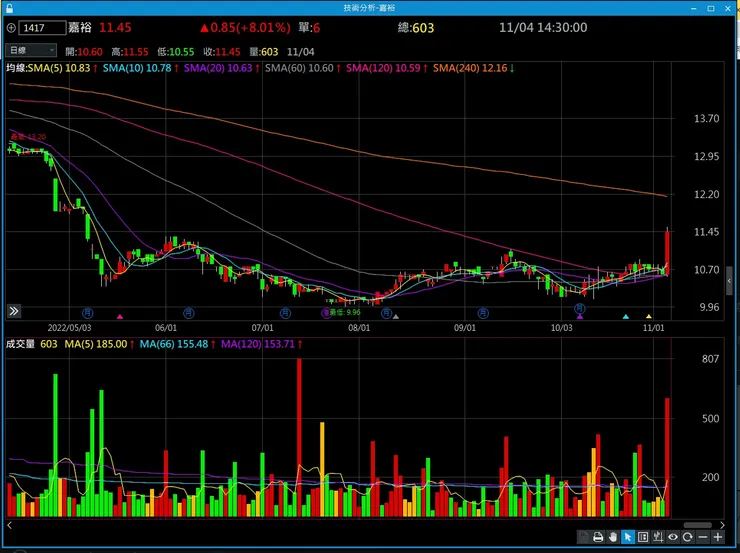Viewport: 740px width, 553px height.
Task: Click the timestamp 11/04 14:30:00
Action: [543, 27]
